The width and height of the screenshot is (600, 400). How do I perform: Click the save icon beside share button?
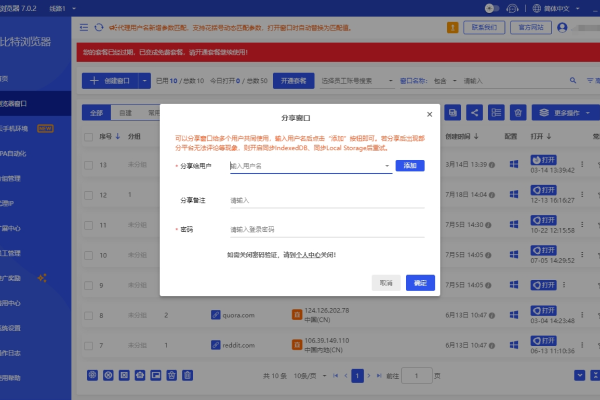click(x=452, y=113)
